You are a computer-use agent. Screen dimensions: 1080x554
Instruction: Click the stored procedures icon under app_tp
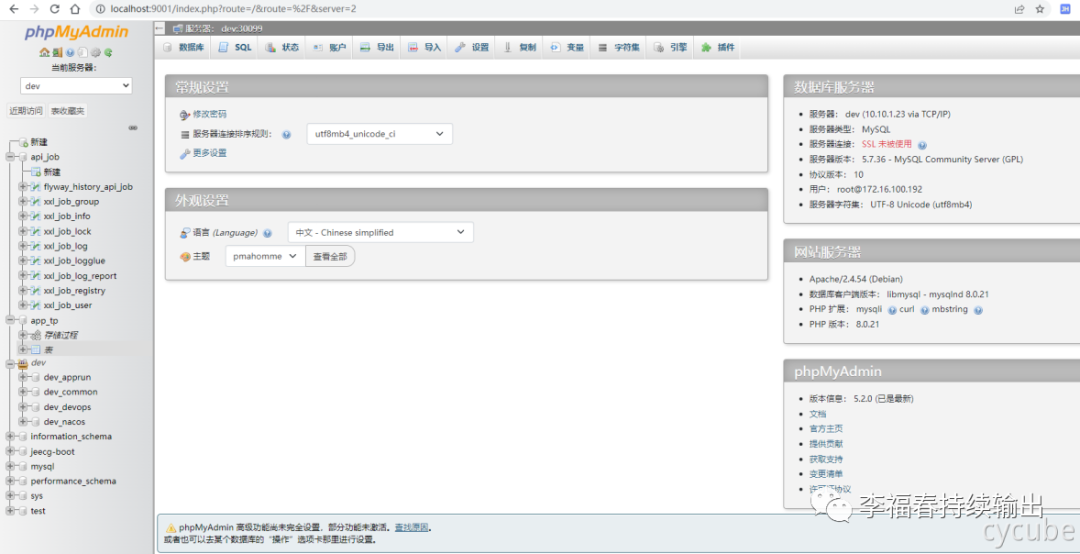36,335
